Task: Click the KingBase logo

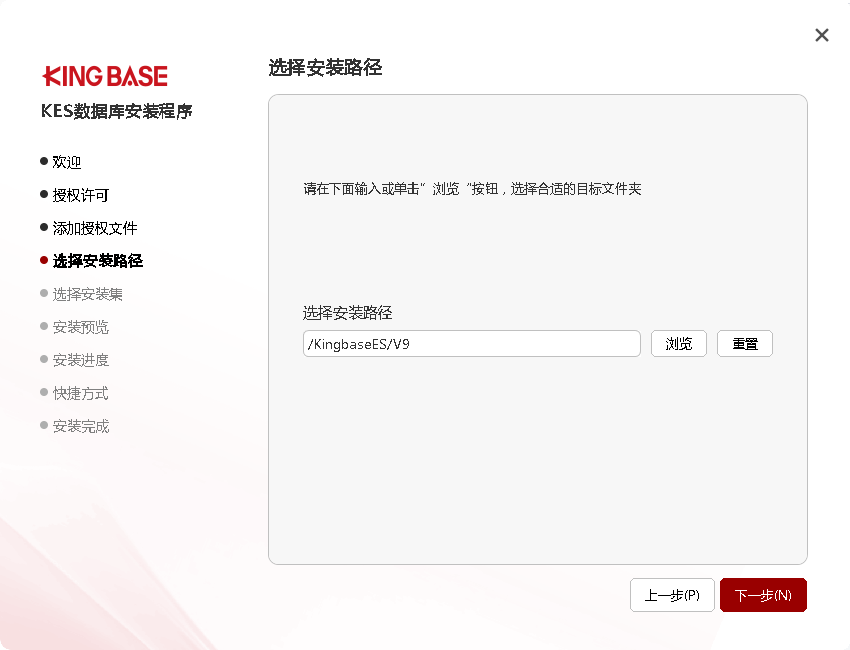Action: (x=105, y=76)
